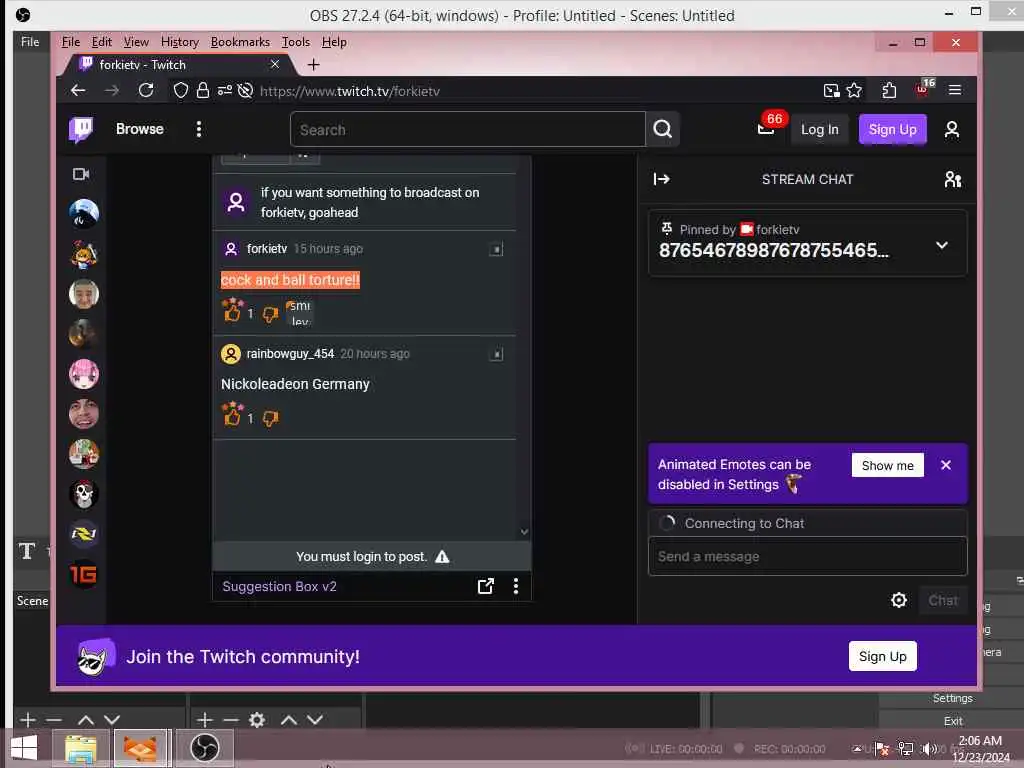1024x768 pixels.
Task: Open the browser History menu
Action: (180, 42)
